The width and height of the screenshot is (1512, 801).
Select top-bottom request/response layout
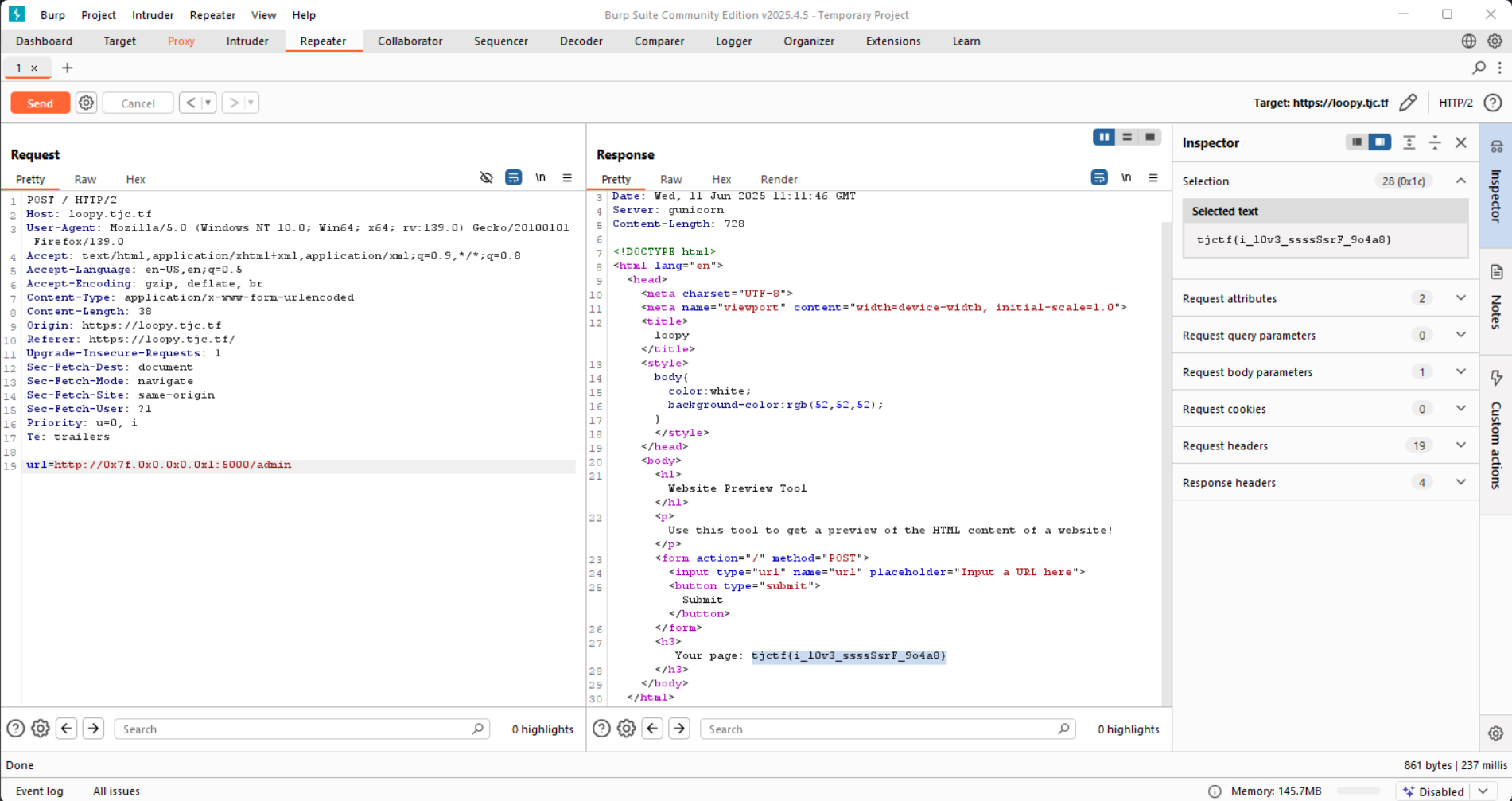click(1127, 137)
